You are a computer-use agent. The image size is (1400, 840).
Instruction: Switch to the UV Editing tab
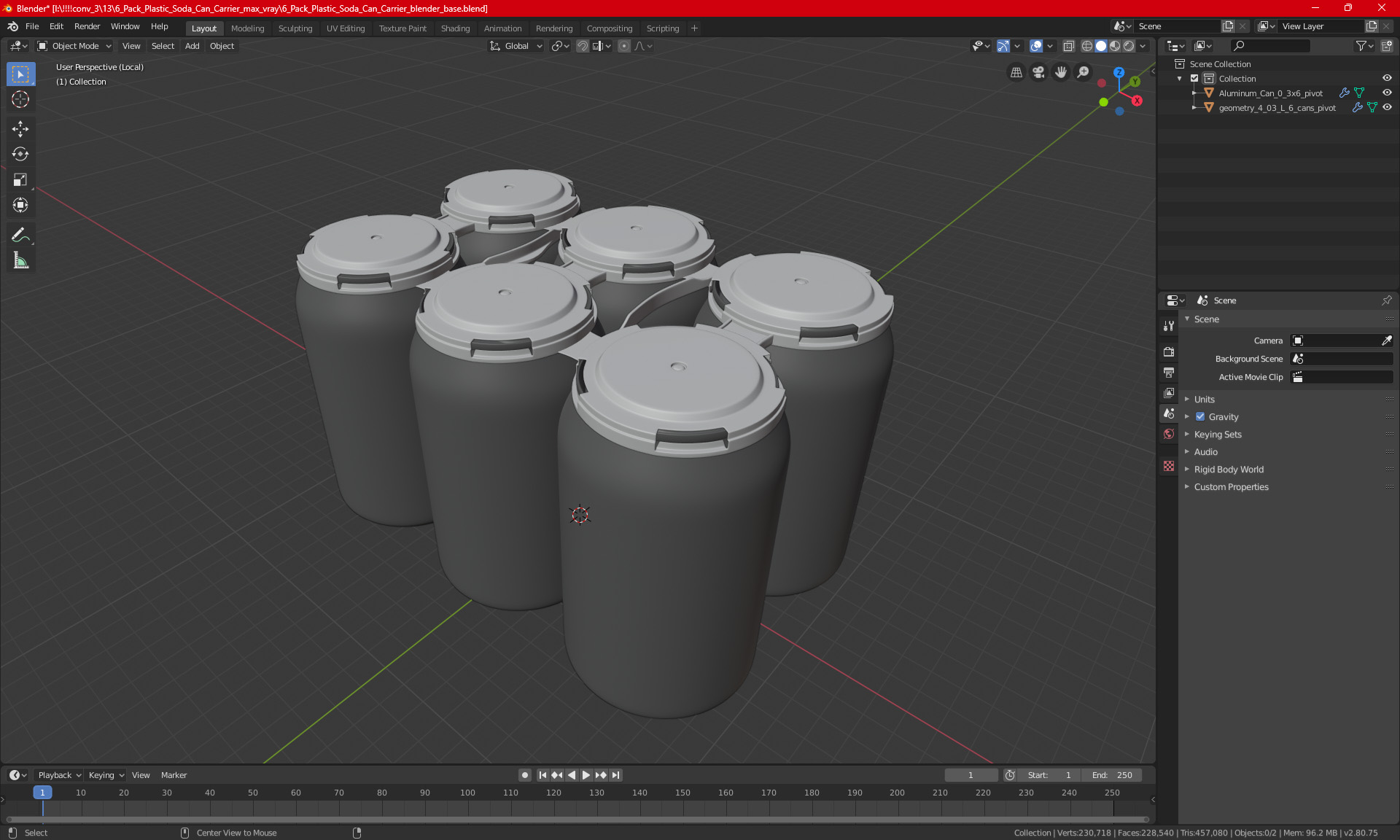346,28
